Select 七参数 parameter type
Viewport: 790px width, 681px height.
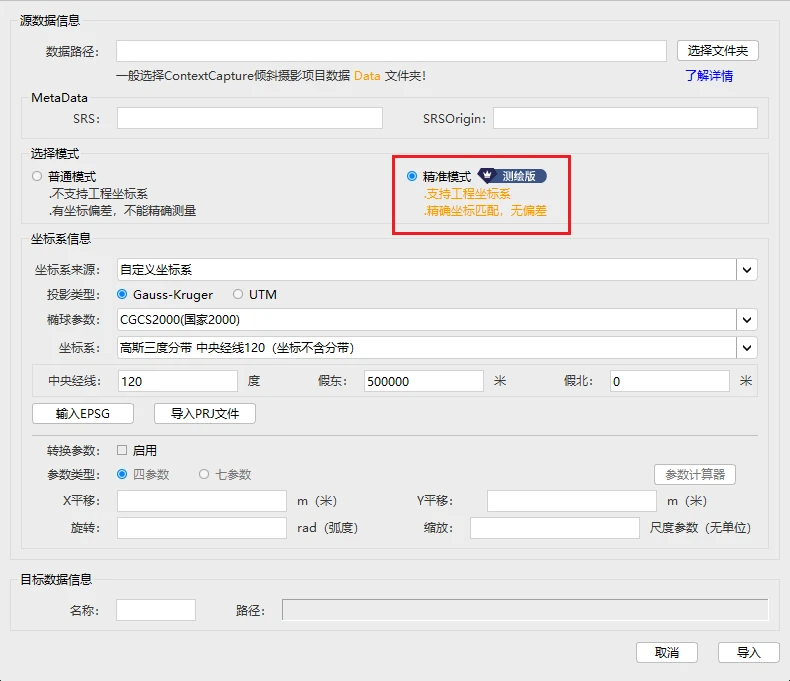204,474
